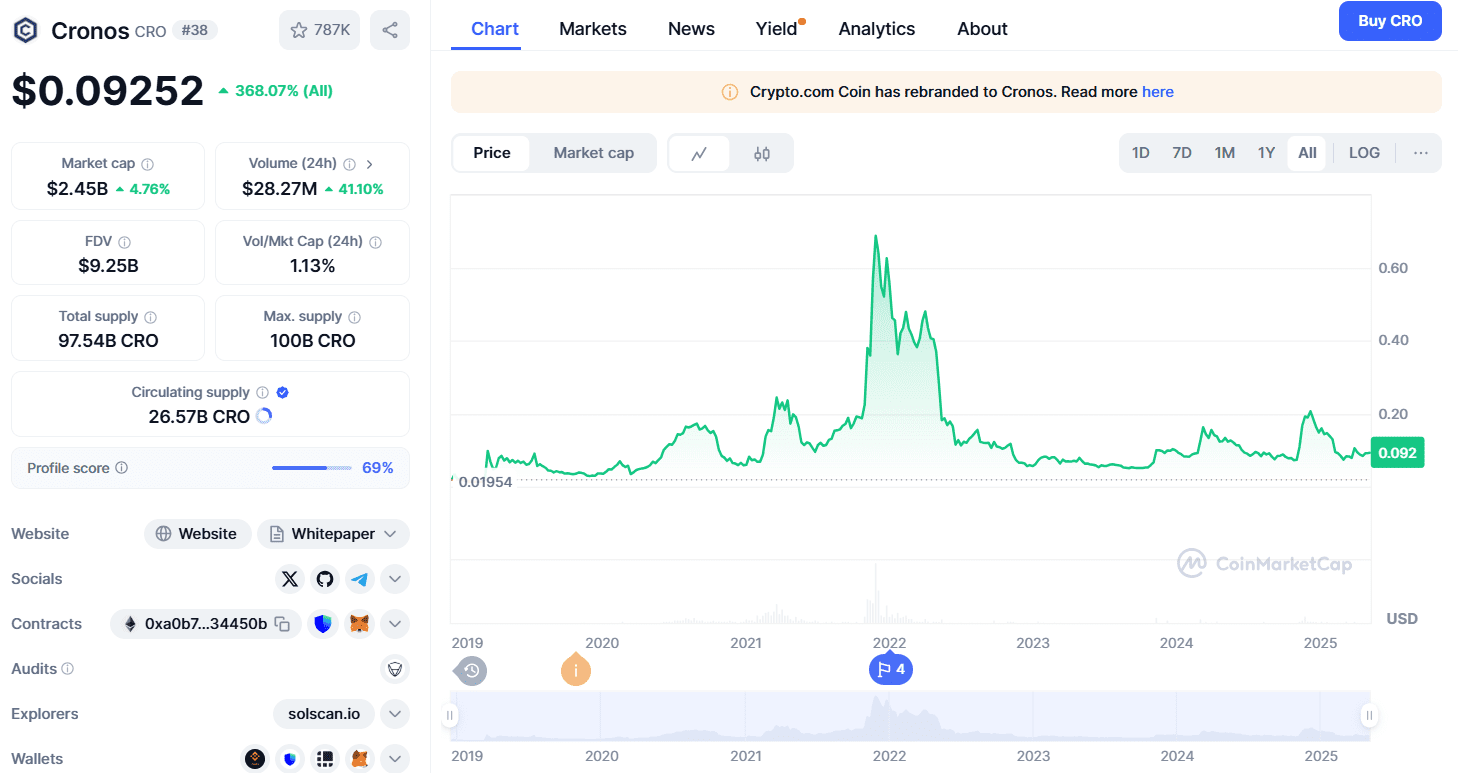
Task: Click the orange info timeline marker
Action: (x=575, y=670)
